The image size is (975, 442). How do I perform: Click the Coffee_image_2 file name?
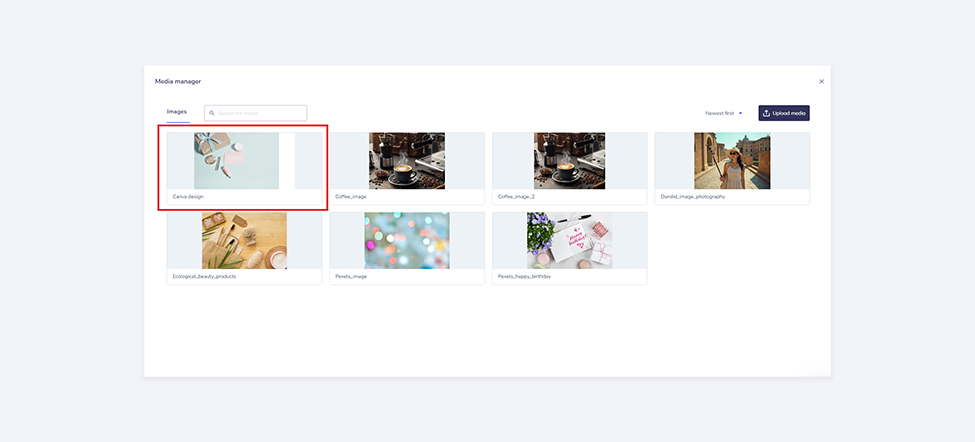coord(516,196)
